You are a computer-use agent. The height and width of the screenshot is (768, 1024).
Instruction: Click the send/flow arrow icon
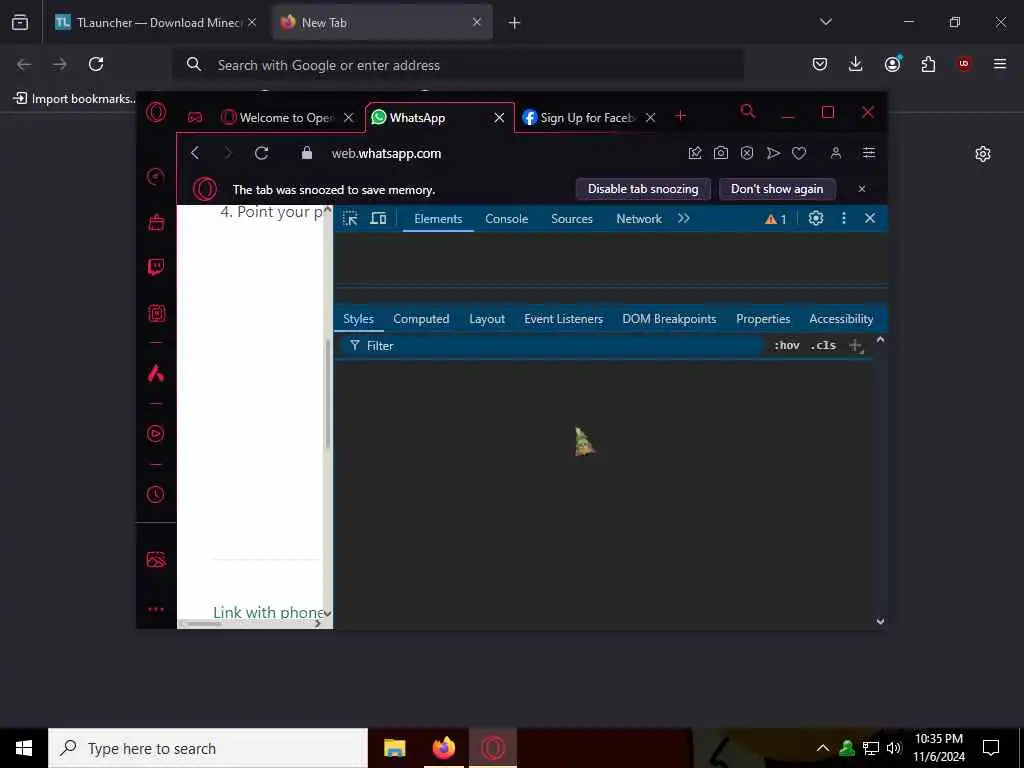pyautogui.click(x=773, y=153)
